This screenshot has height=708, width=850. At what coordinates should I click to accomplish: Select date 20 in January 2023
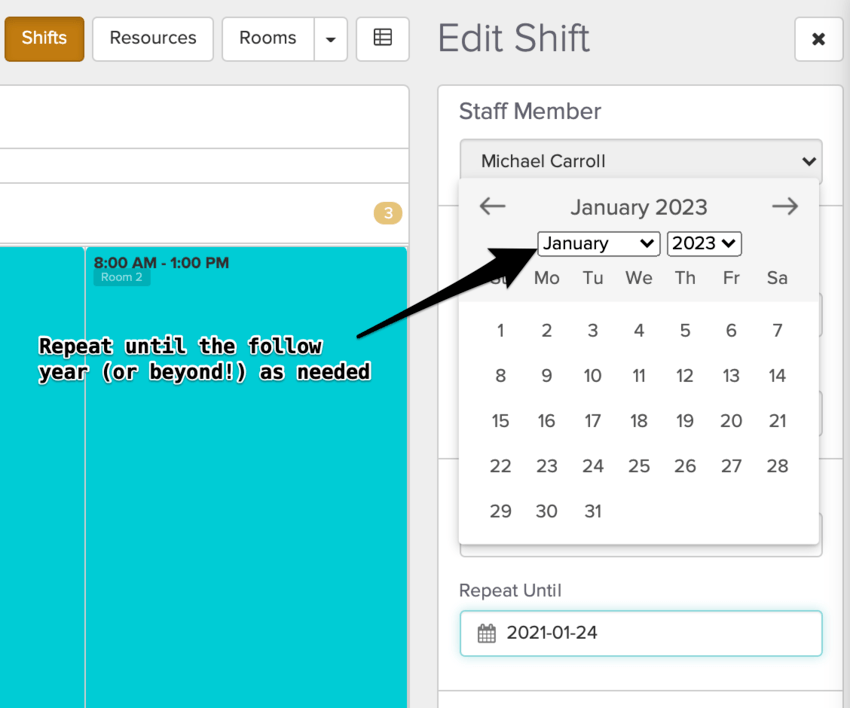731,421
